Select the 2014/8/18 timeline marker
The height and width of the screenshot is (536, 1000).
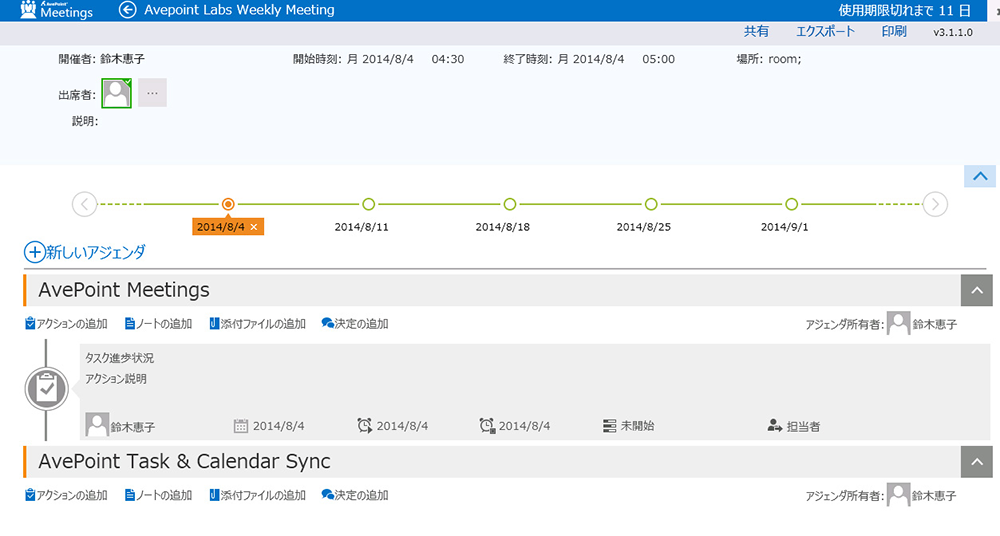[x=510, y=204]
